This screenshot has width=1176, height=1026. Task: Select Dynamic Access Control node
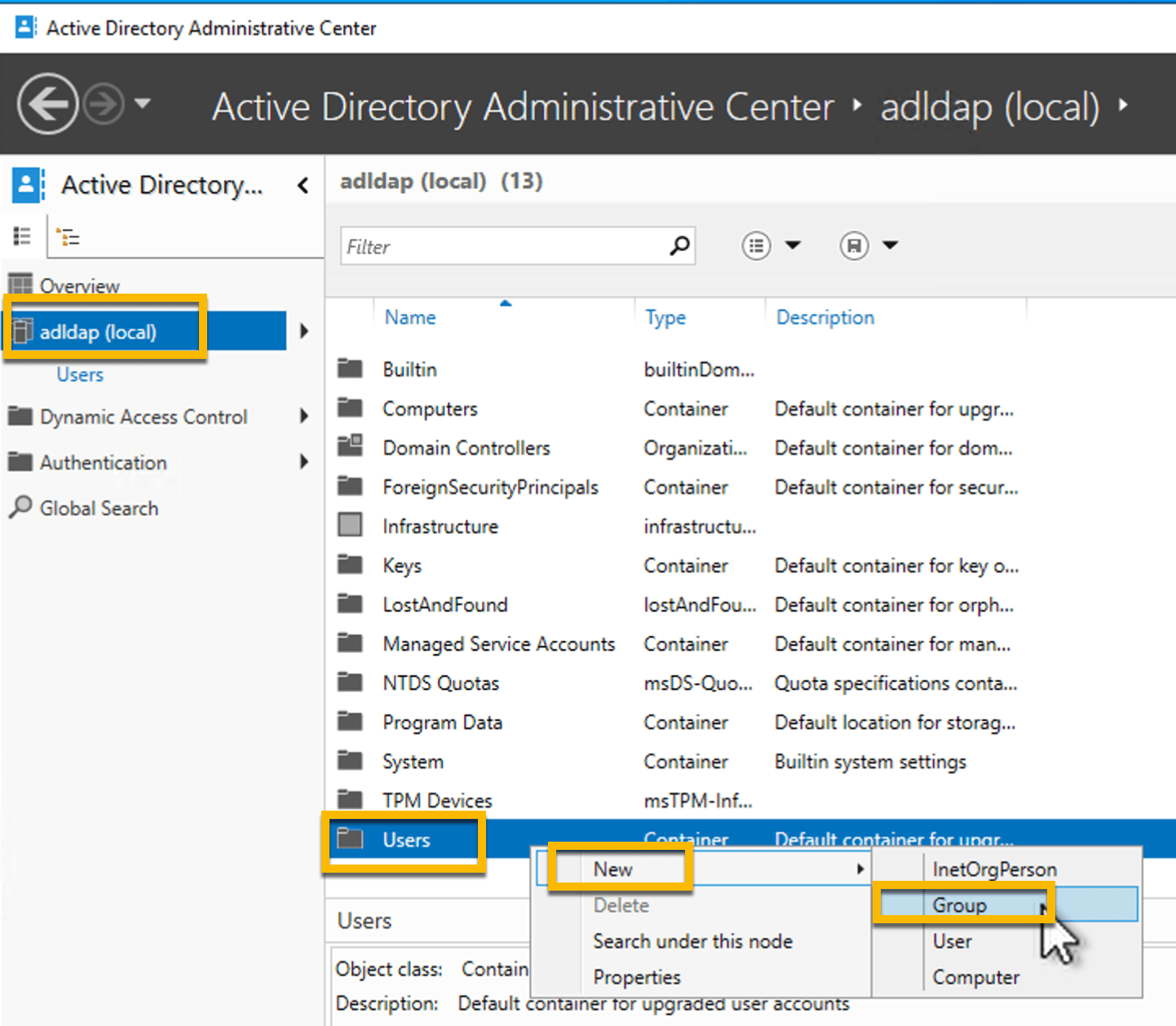[x=144, y=417]
